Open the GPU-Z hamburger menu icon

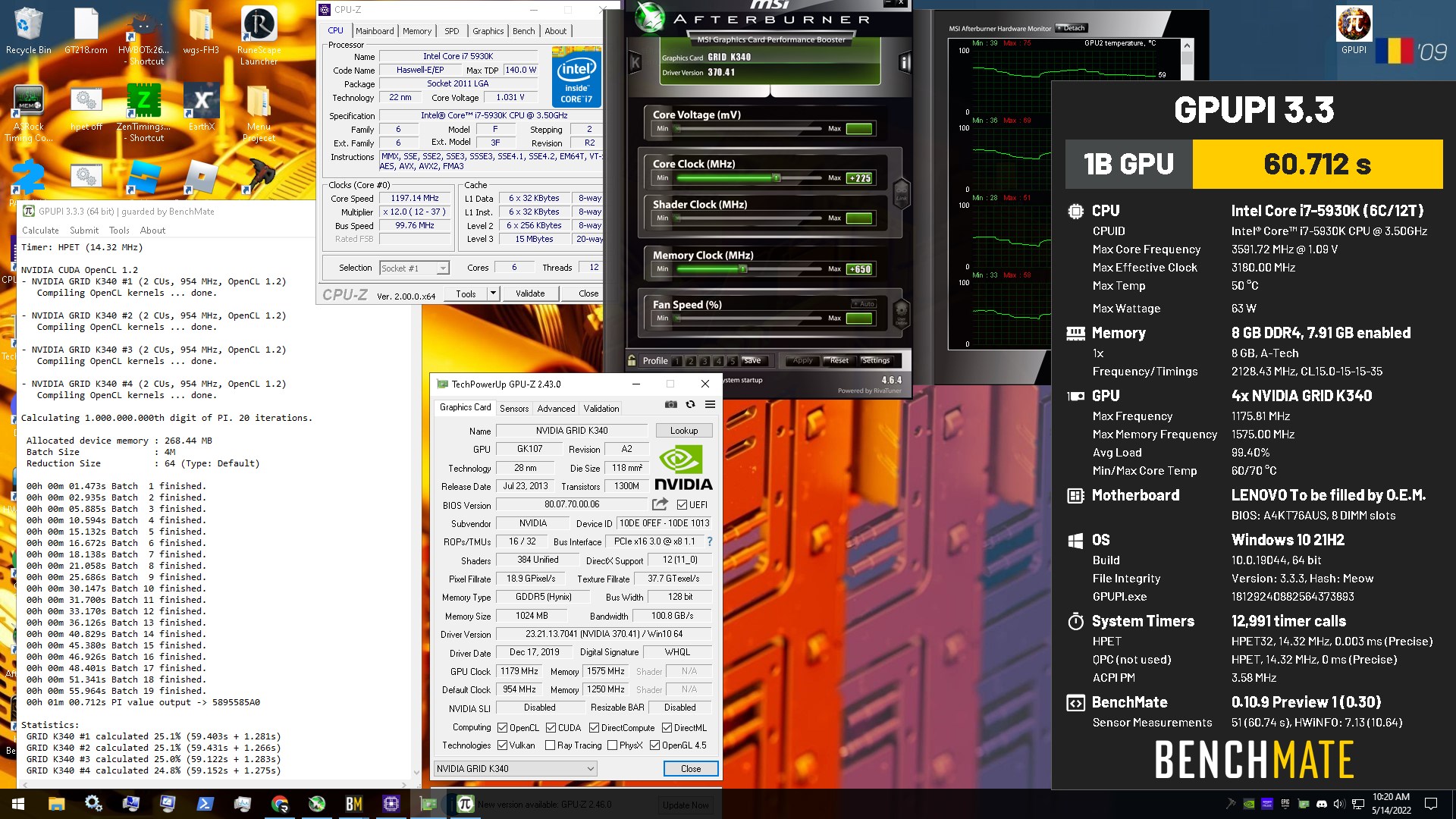pyautogui.click(x=710, y=404)
